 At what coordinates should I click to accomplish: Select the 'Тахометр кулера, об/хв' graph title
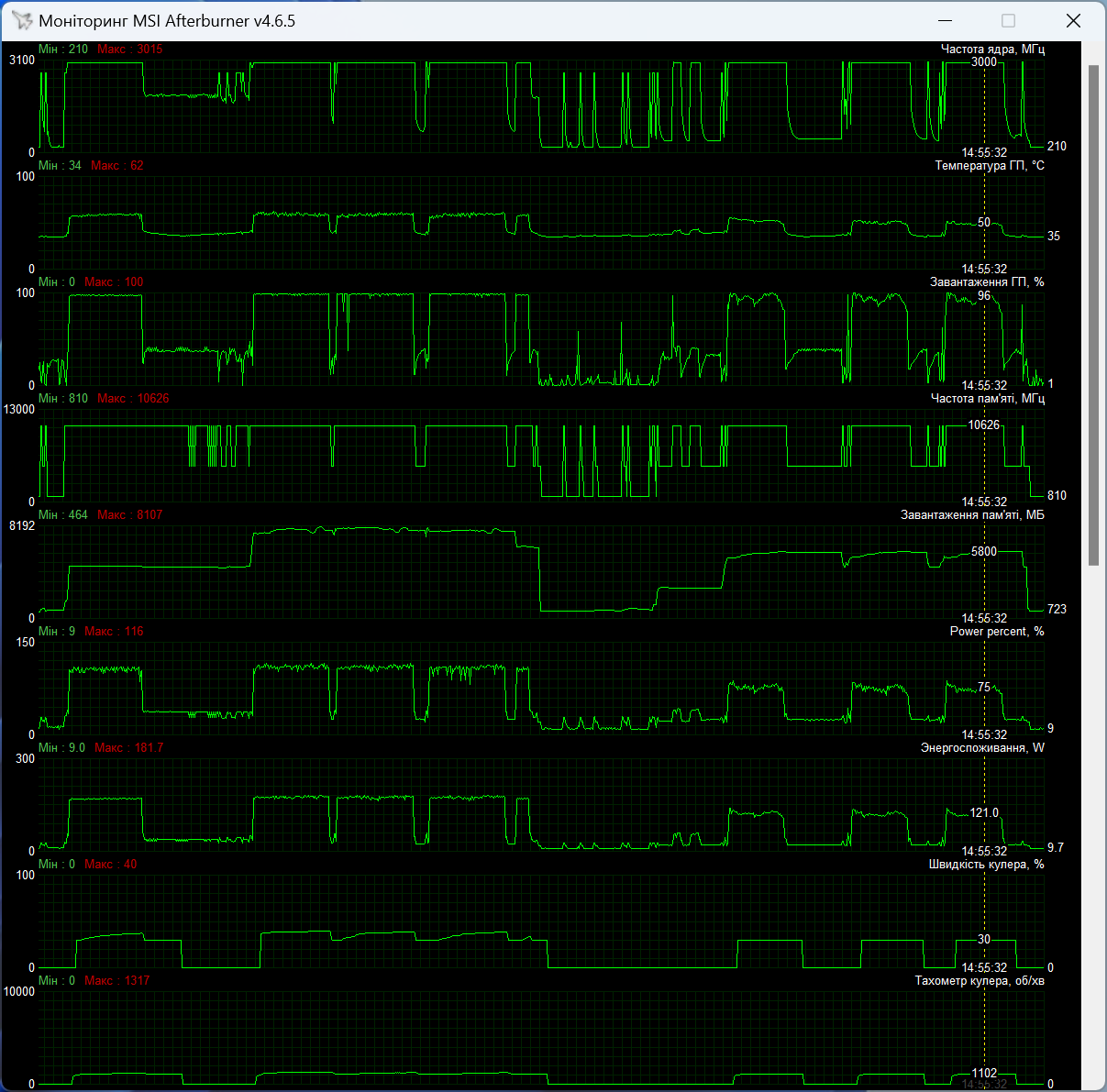point(980,981)
